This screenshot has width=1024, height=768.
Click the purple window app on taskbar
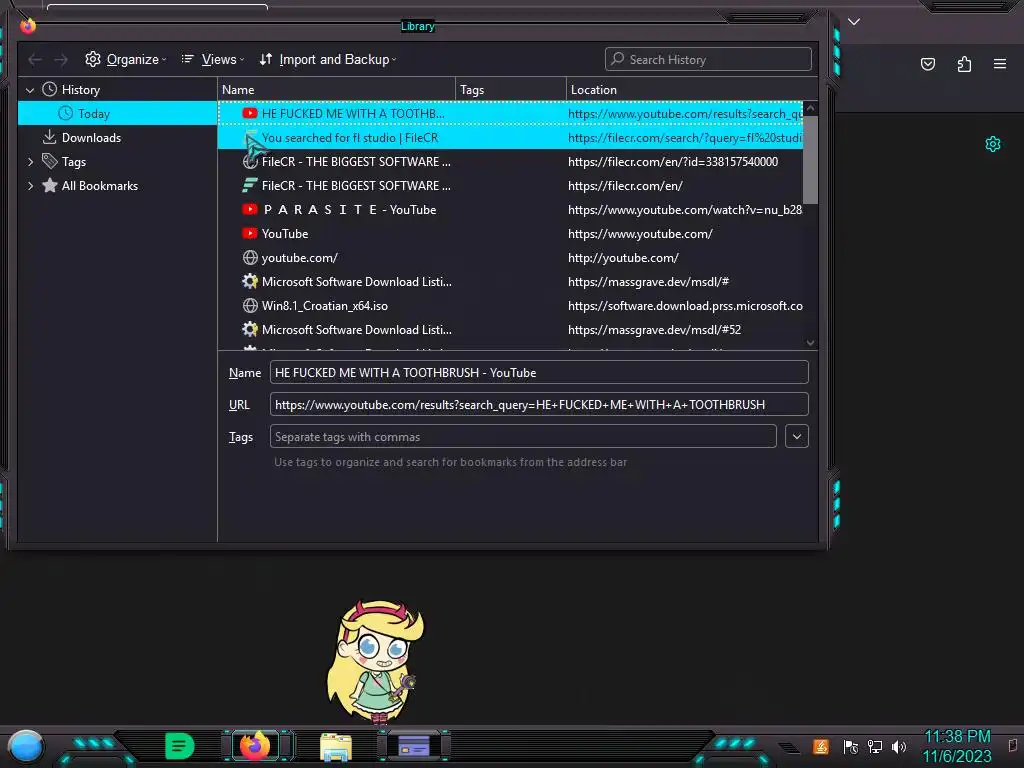(x=413, y=746)
